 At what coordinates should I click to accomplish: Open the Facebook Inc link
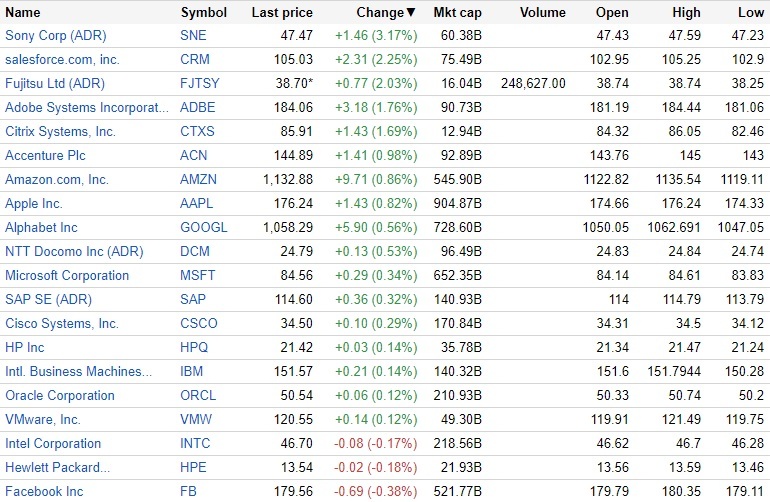click(x=44, y=492)
